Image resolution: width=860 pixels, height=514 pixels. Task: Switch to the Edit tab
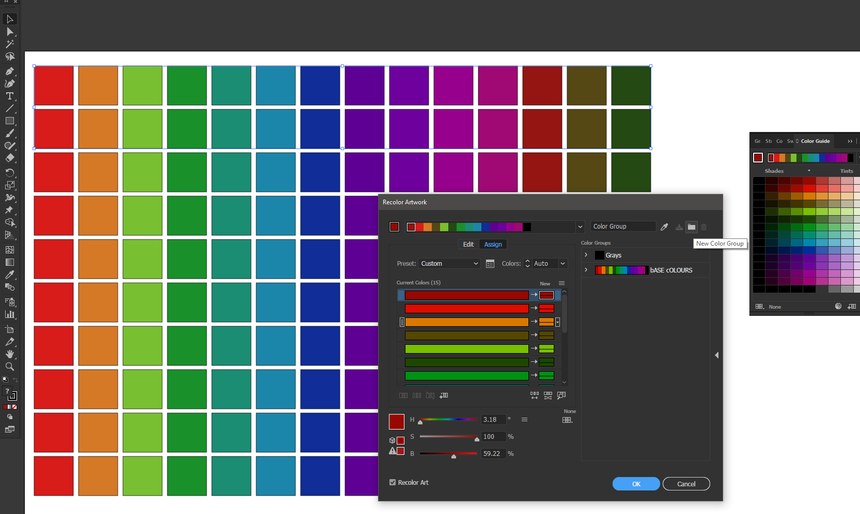tap(468, 244)
